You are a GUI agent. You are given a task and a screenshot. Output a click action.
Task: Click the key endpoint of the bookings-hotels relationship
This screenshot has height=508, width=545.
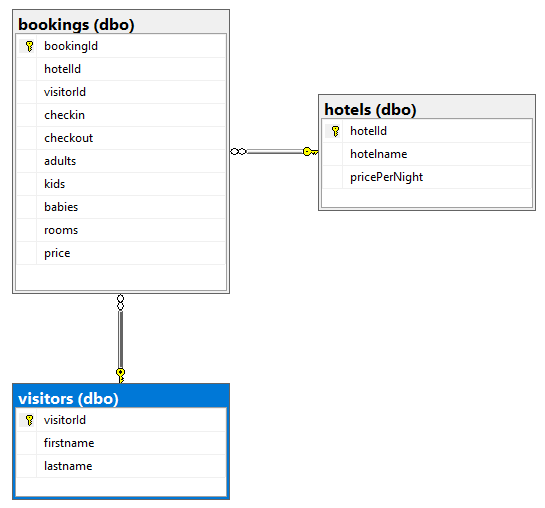click(x=310, y=151)
